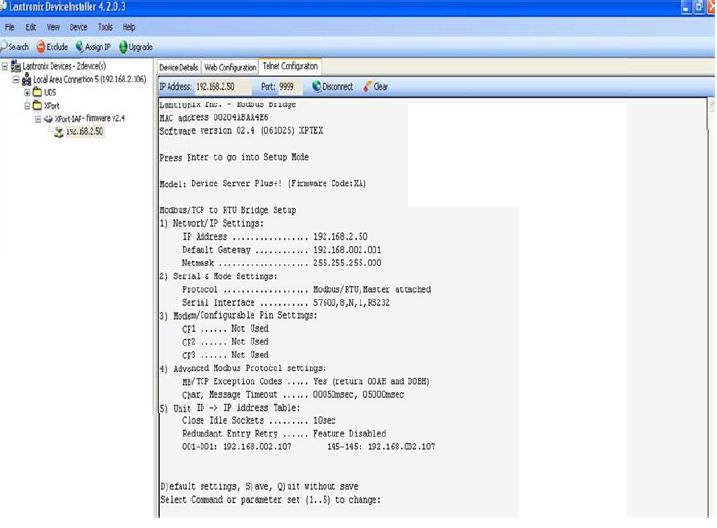Select the Local Area Connection network icon
Viewport: 717px width, 528px height.
(27, 79)
